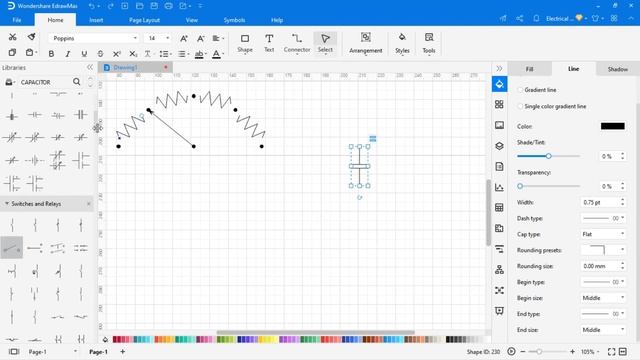
Task: Select Single color gradient line option
Action: click(520, 106)
